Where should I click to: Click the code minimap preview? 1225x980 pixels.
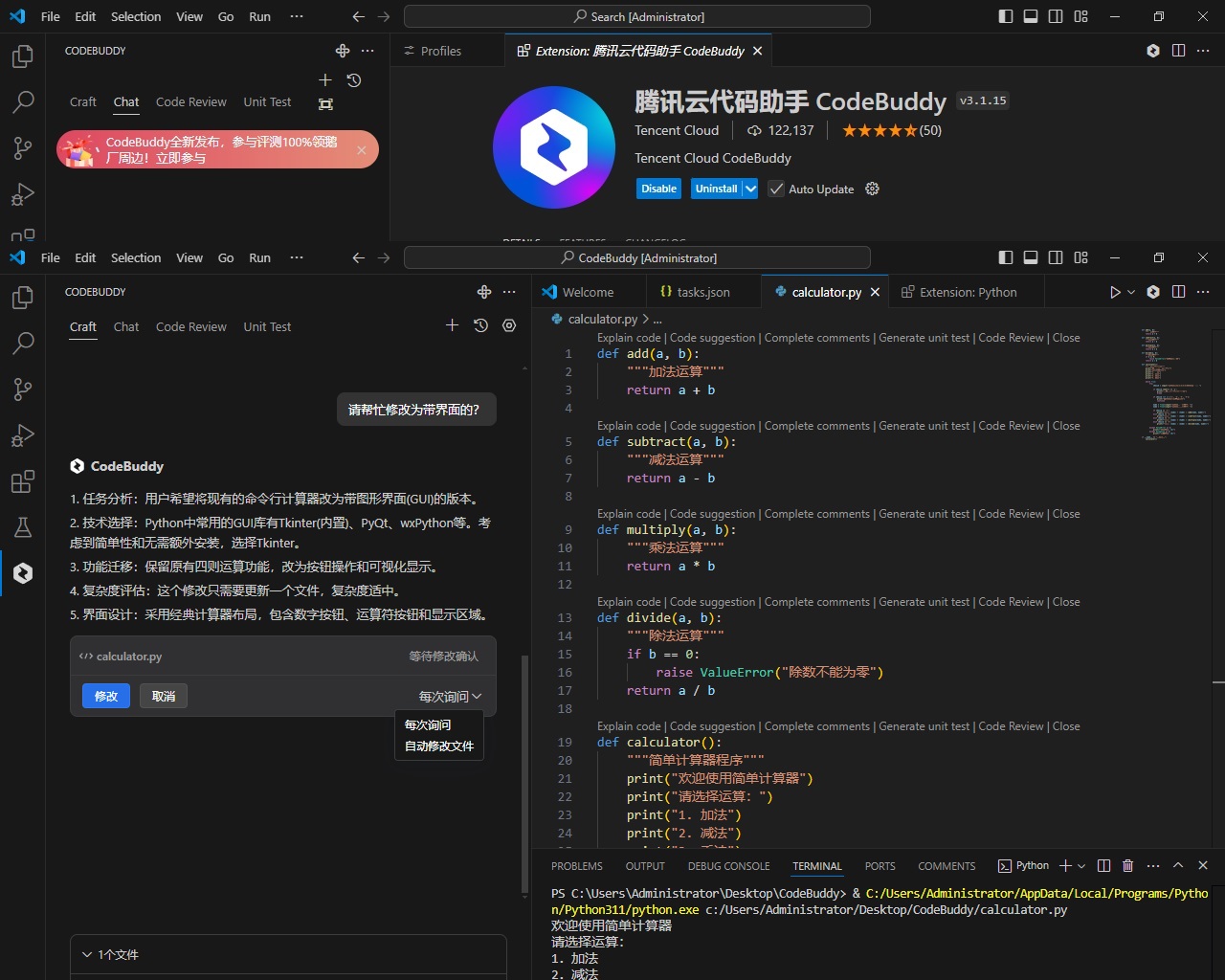(x=1175, y=384)
